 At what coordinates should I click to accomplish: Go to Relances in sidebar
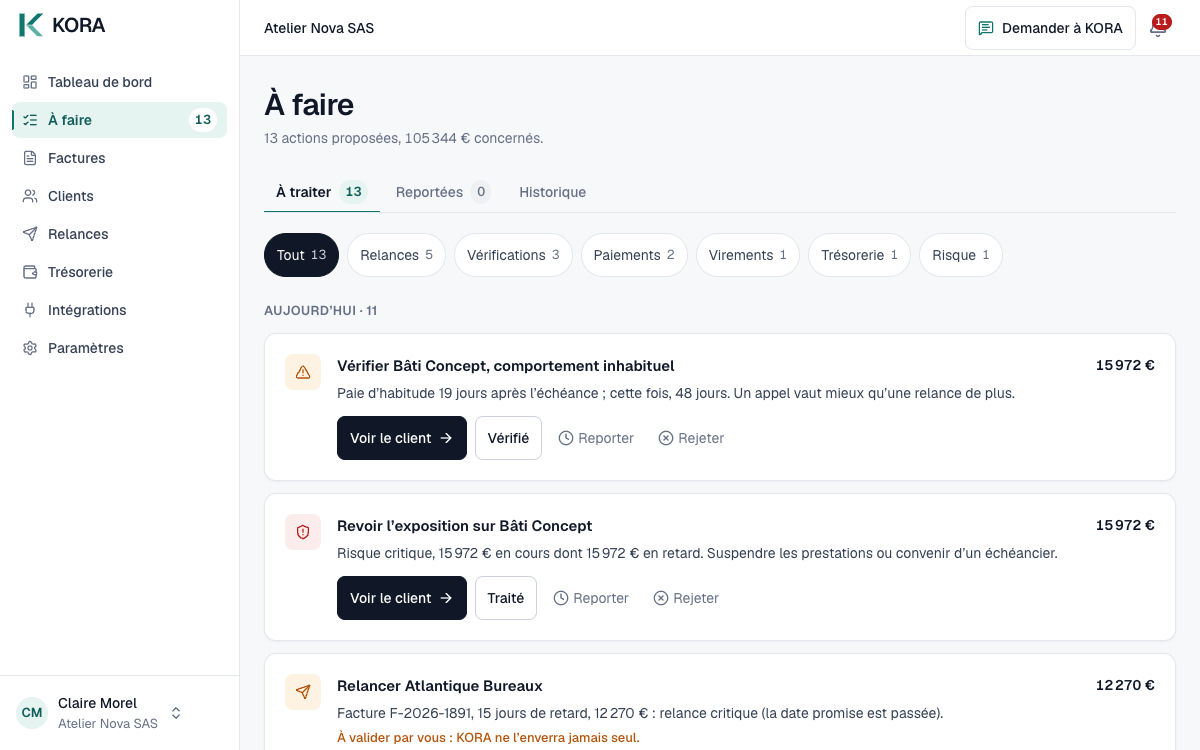pos(120,234)
